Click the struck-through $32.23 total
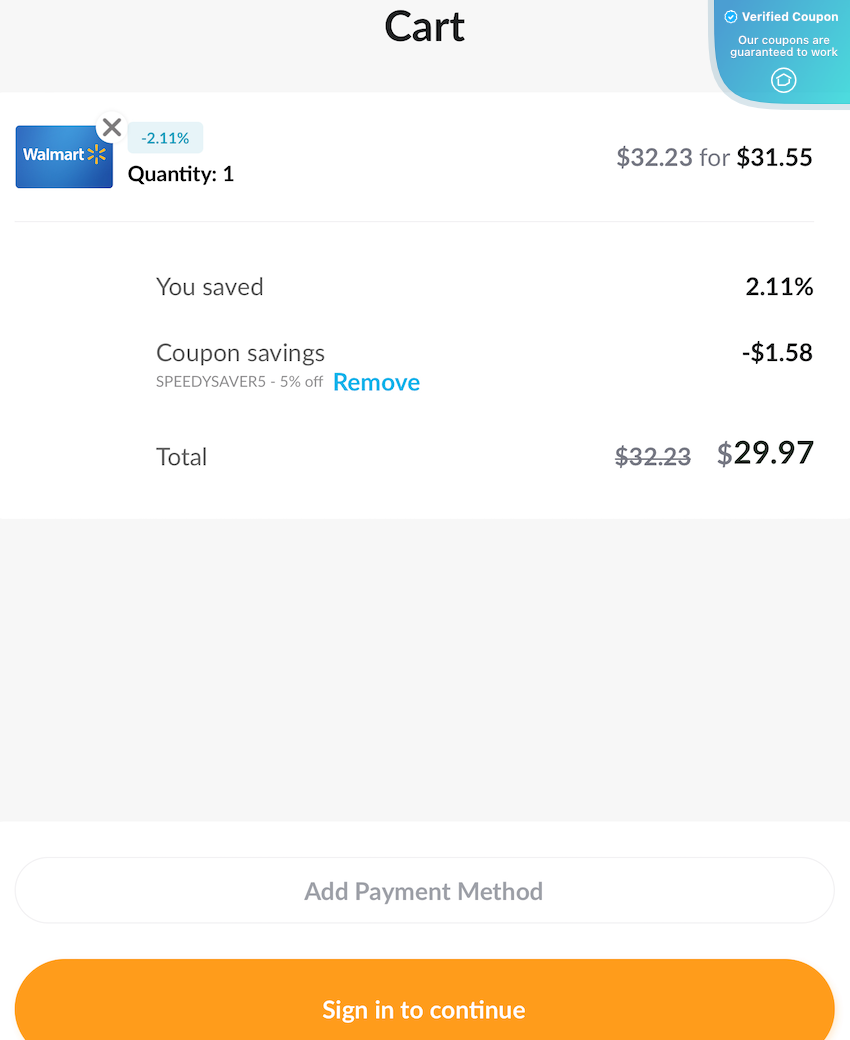The width and height of the screenshot is (850, 1040). point(652,457)
